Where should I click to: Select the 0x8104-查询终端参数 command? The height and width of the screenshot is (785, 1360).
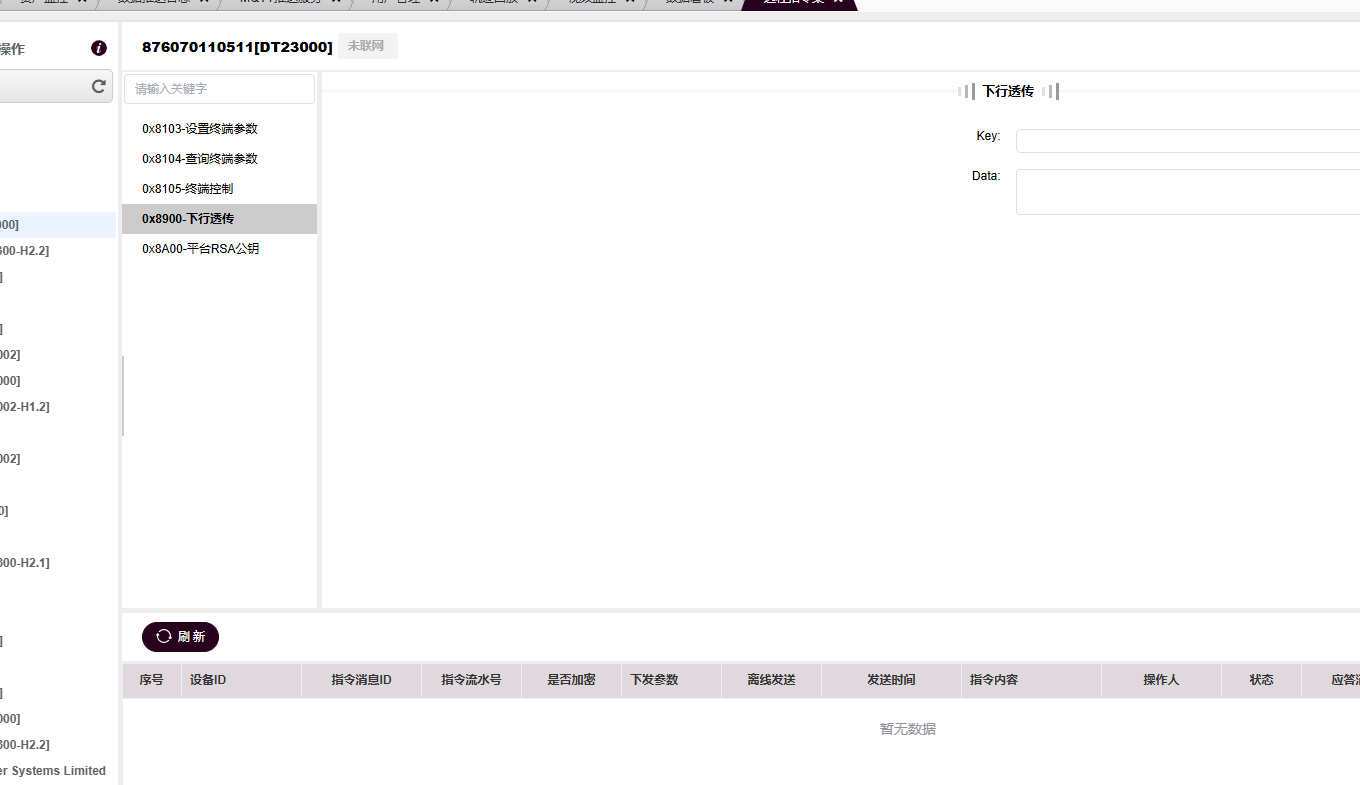click(200, 159)
